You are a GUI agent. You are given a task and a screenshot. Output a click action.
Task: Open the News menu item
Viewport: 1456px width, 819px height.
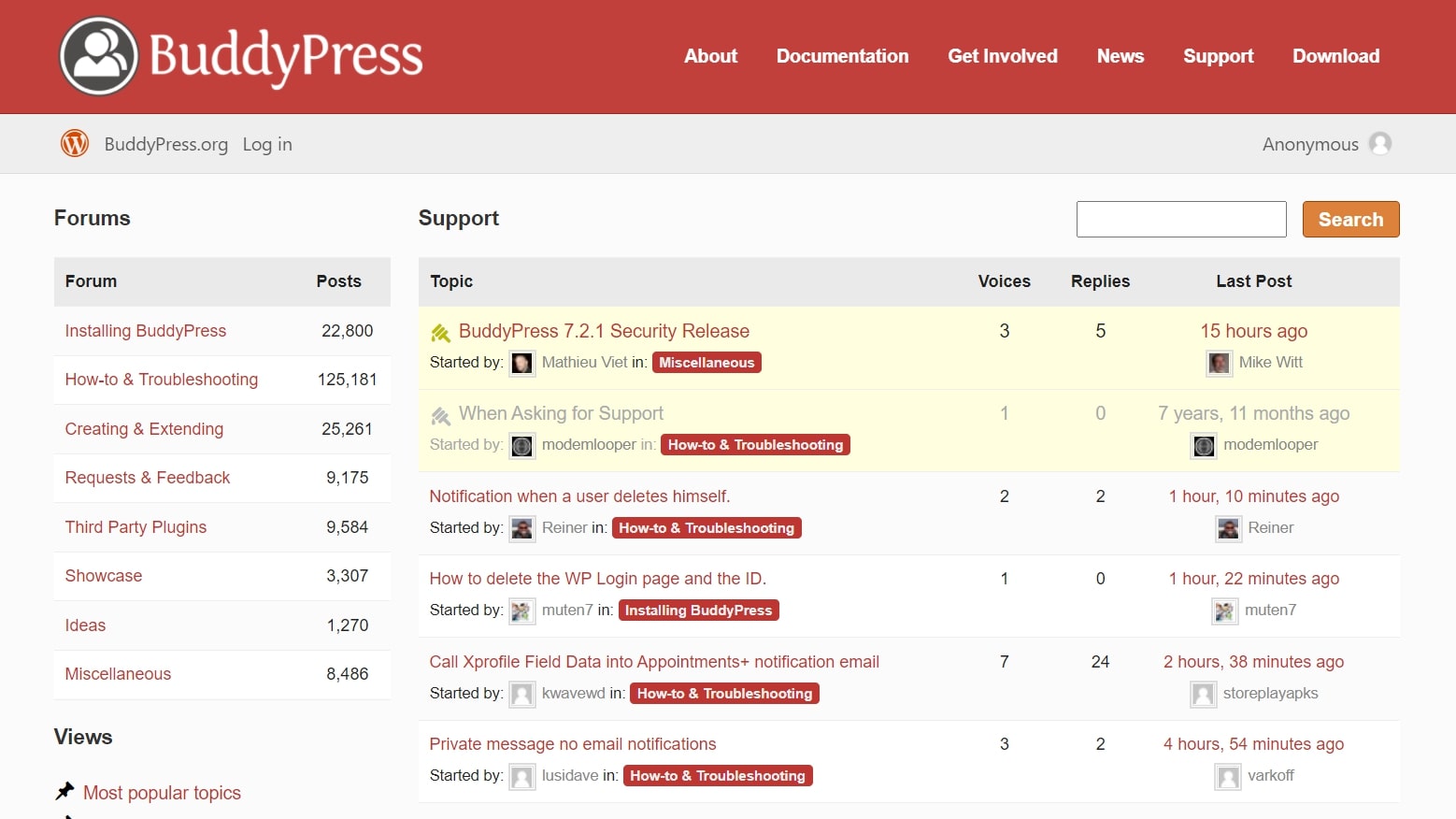click(x=1121, y=56)
